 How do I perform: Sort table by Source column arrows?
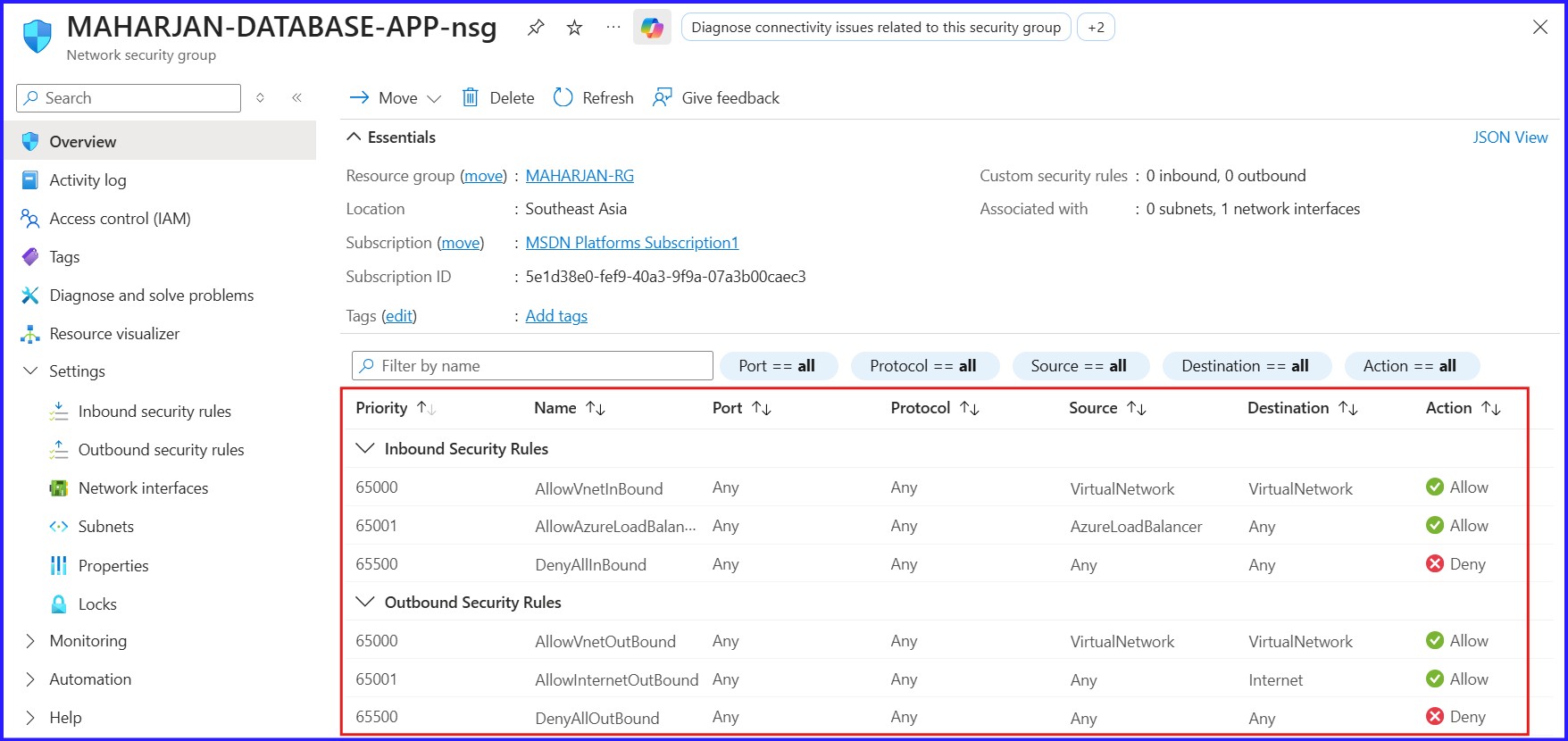click(x=1137, y=408)
